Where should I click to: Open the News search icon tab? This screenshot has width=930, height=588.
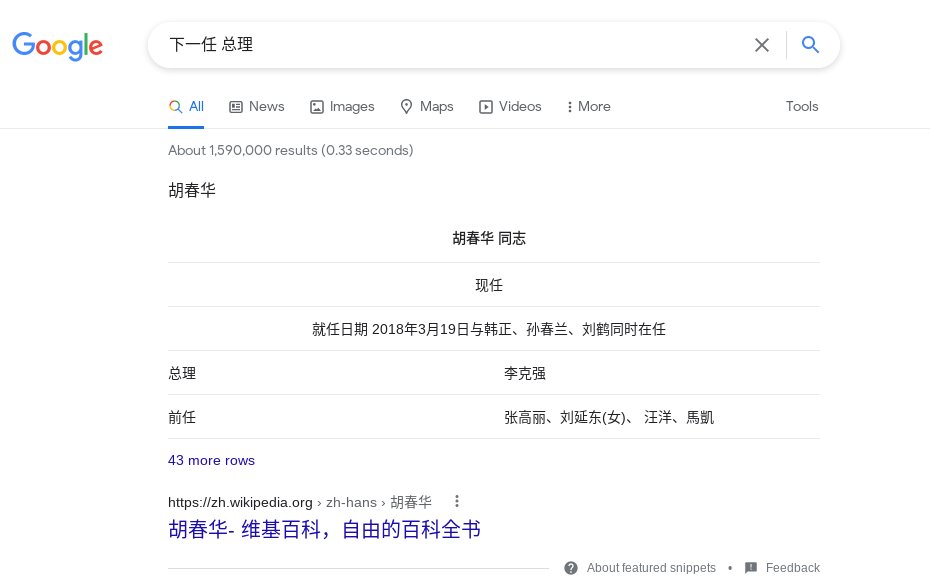tap(236, 106)
